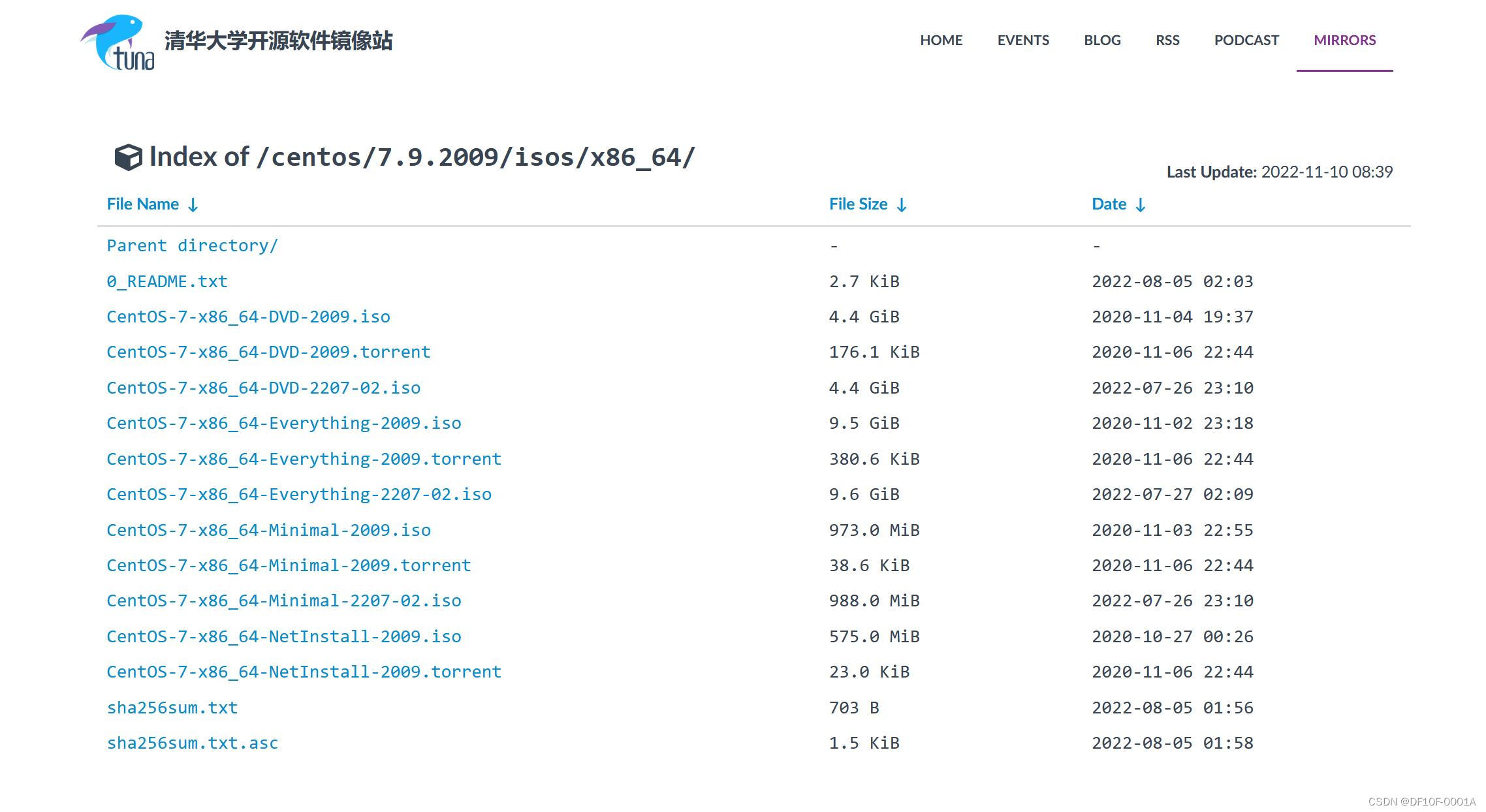The height and width of the screenshot is (812, 1486).
Task: Click the 988.0 MiB file size value
Action: [874, 601]
